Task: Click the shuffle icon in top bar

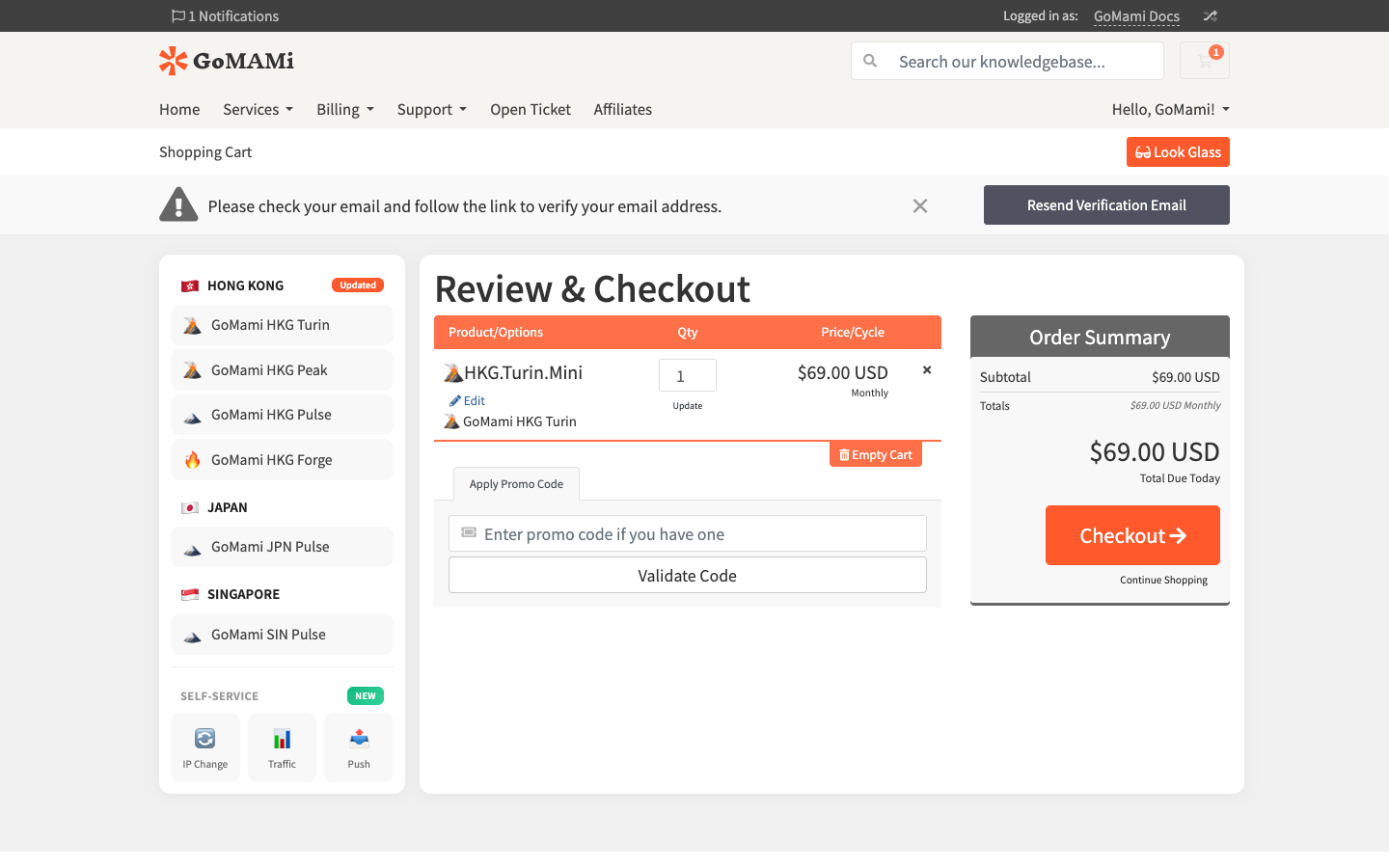Action: (1211, 15)
